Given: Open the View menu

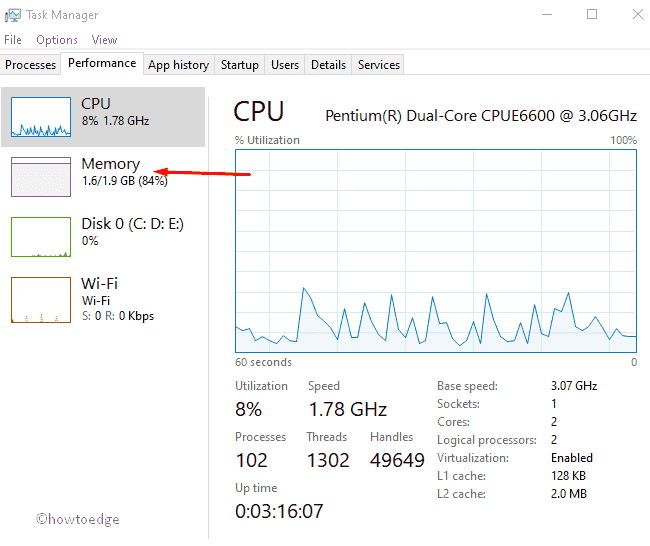Looking at the screenshot, I should point(105,40).
